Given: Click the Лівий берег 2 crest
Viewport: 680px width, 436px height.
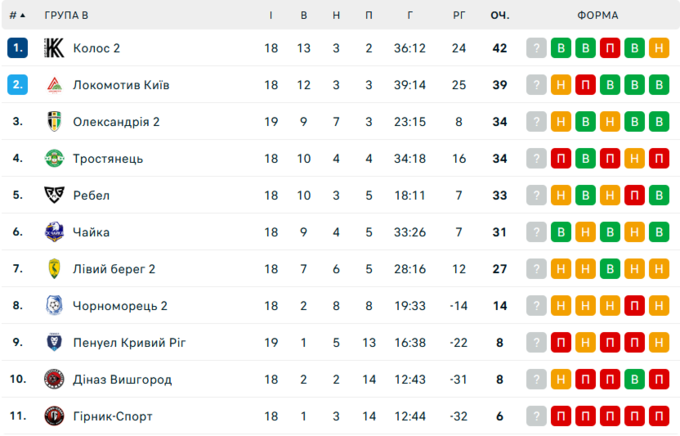Looking at the screenshot, I should (x=54, y=269).
